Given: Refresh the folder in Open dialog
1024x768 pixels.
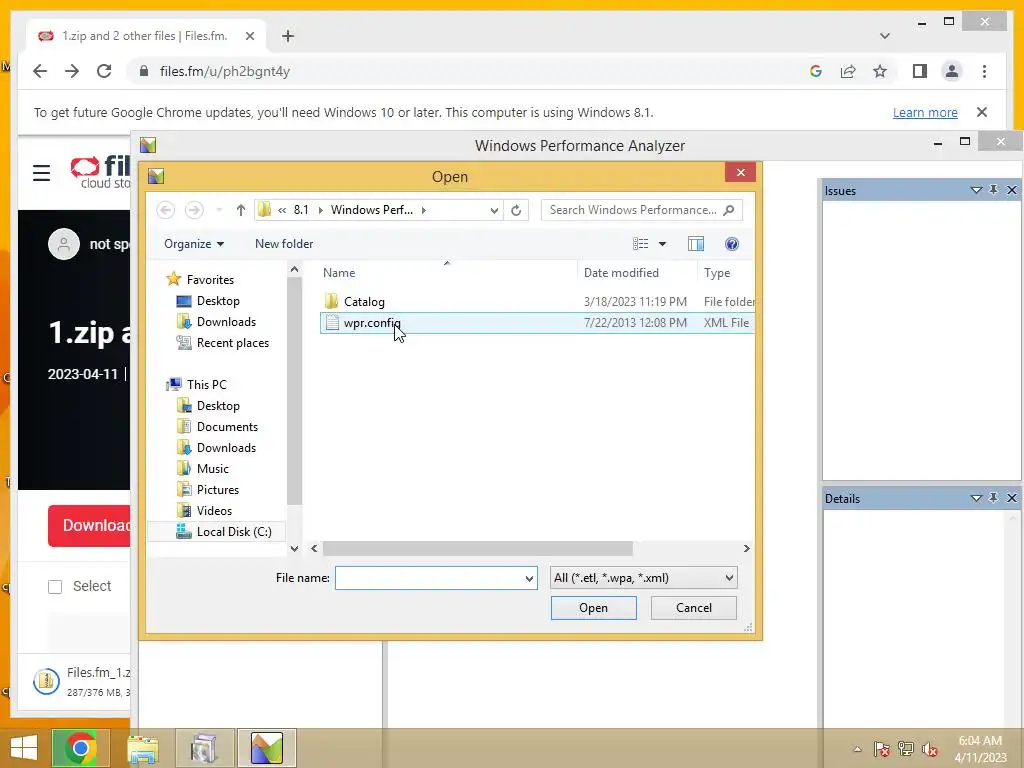Looking at the screenshot, I should [x=516, y=210].
